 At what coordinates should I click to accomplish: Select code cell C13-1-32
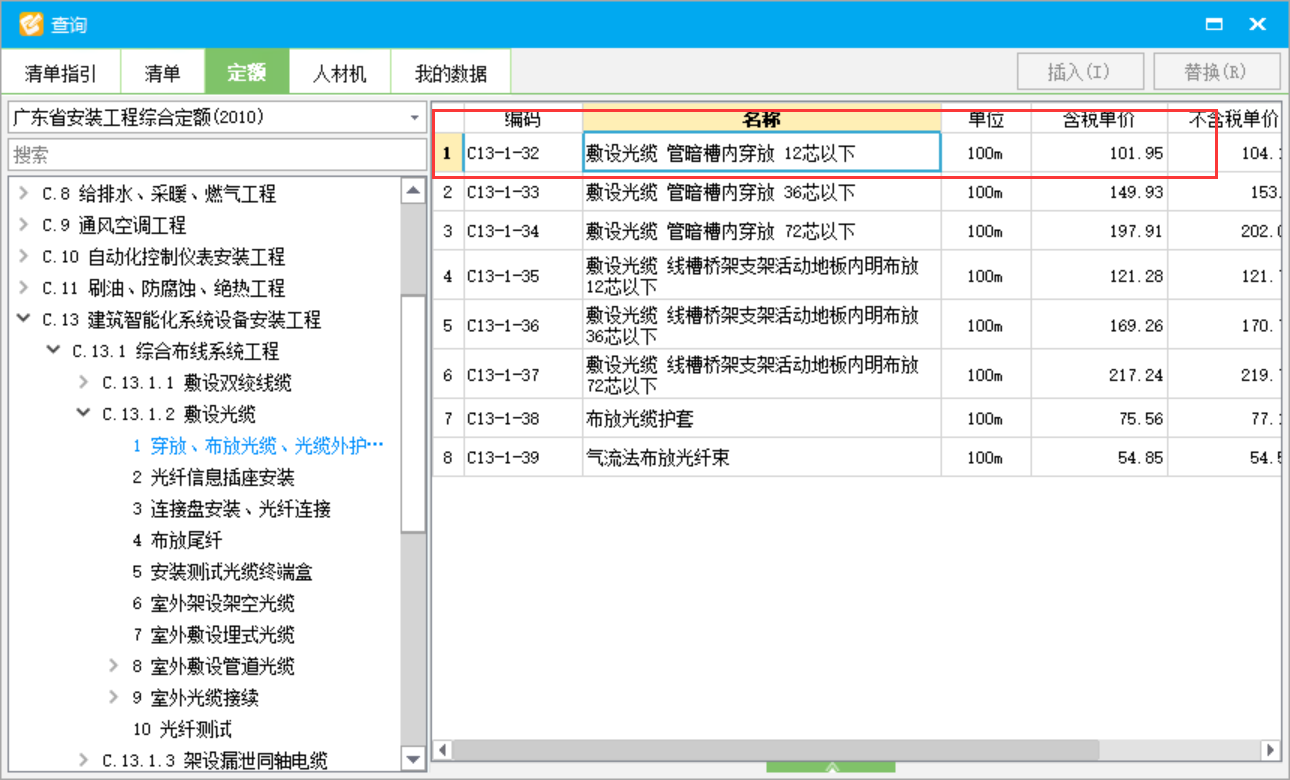[x=522, y=153]
